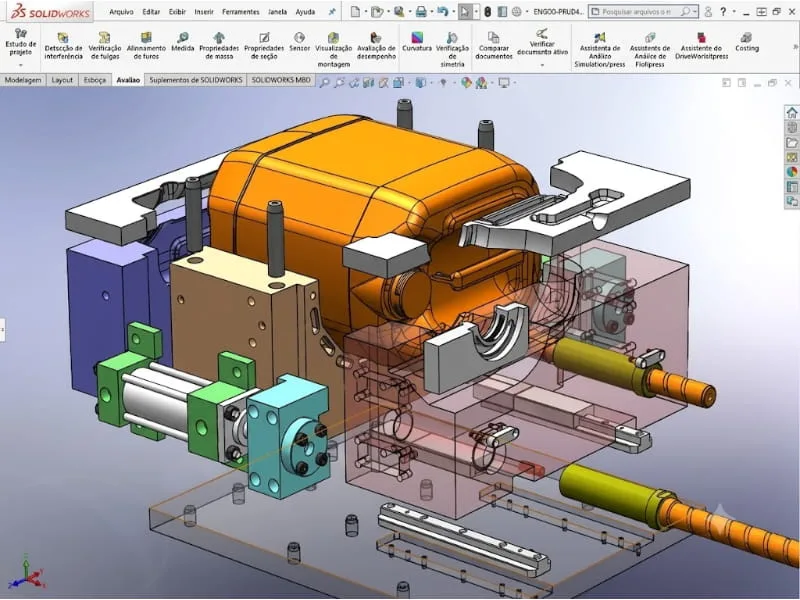This screenshot has height=600, width=800.
Task: Run Avaliação de desempenho
Action: [x=377, y=45]
